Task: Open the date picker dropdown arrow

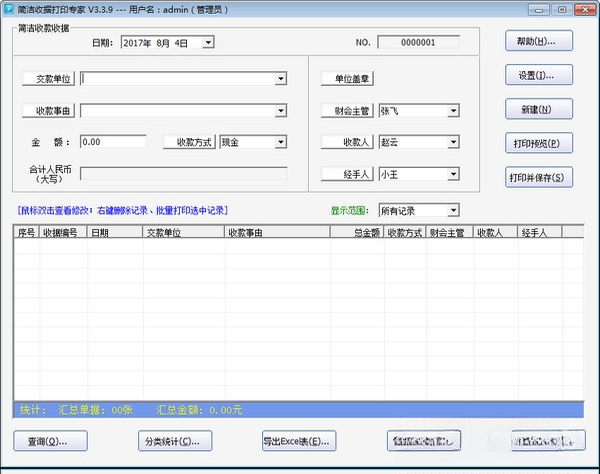Action: pos(208,42)
